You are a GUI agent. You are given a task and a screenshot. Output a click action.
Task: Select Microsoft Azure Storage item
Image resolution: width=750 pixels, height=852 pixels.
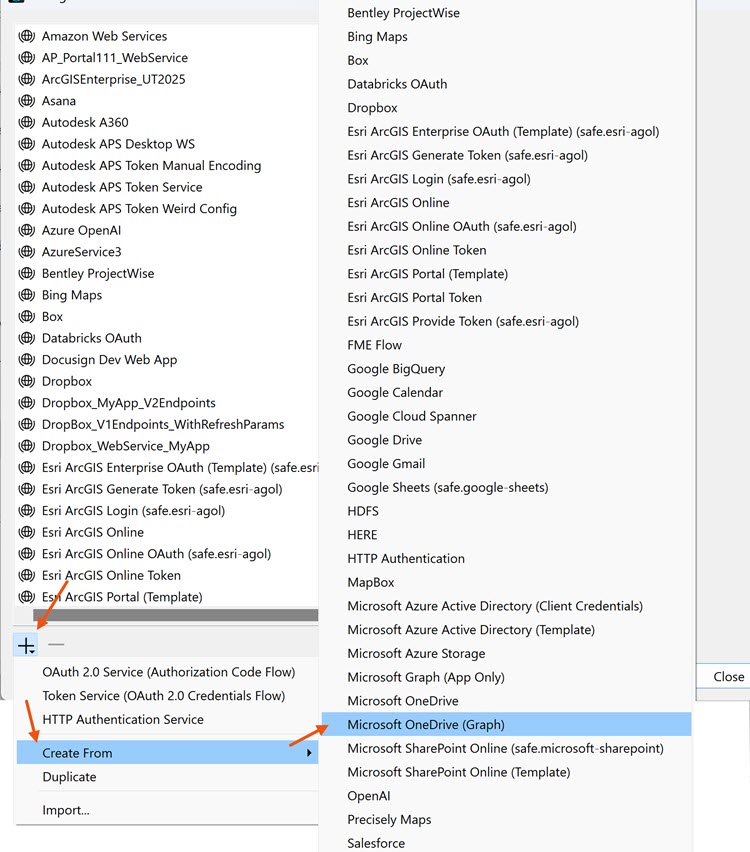[x=416, y=654]
